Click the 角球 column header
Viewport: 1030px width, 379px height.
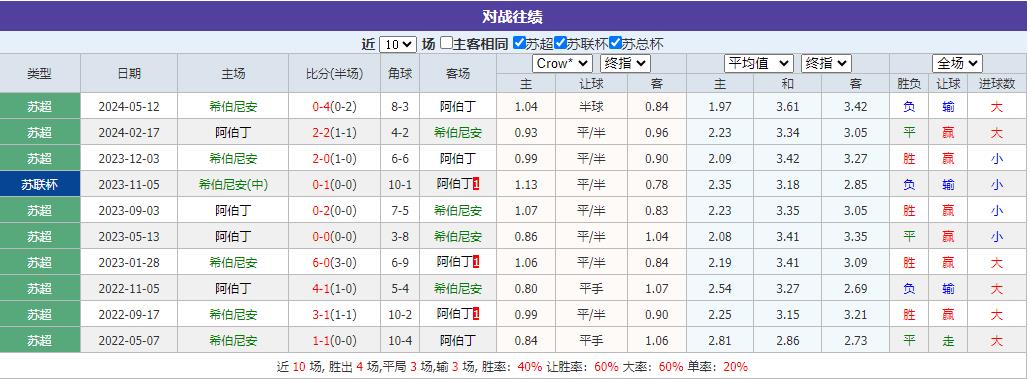click(x=399, y=74)
